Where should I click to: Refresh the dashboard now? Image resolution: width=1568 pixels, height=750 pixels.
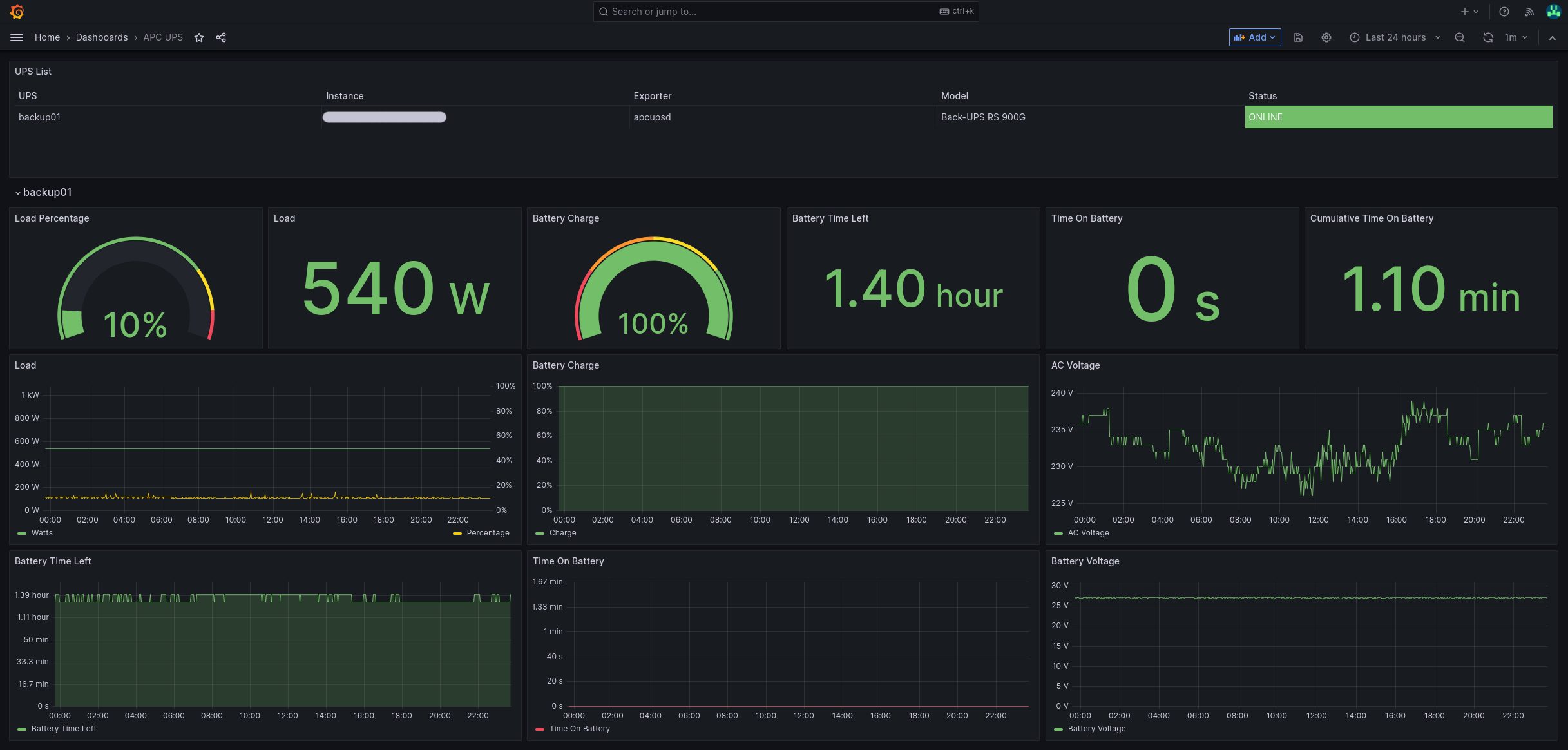(1487, 37)
